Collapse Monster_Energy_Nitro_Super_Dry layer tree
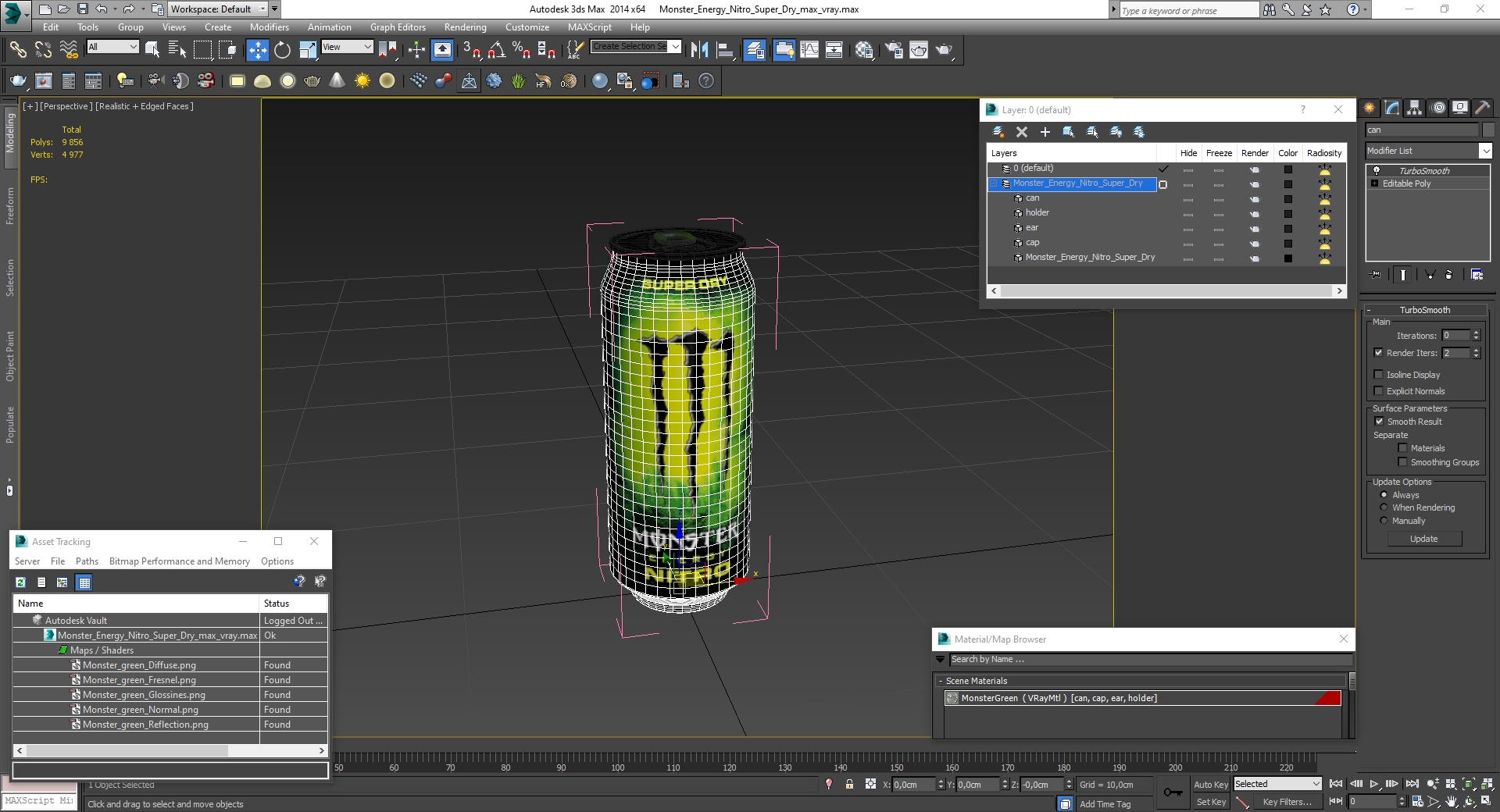 coord(994,183)
